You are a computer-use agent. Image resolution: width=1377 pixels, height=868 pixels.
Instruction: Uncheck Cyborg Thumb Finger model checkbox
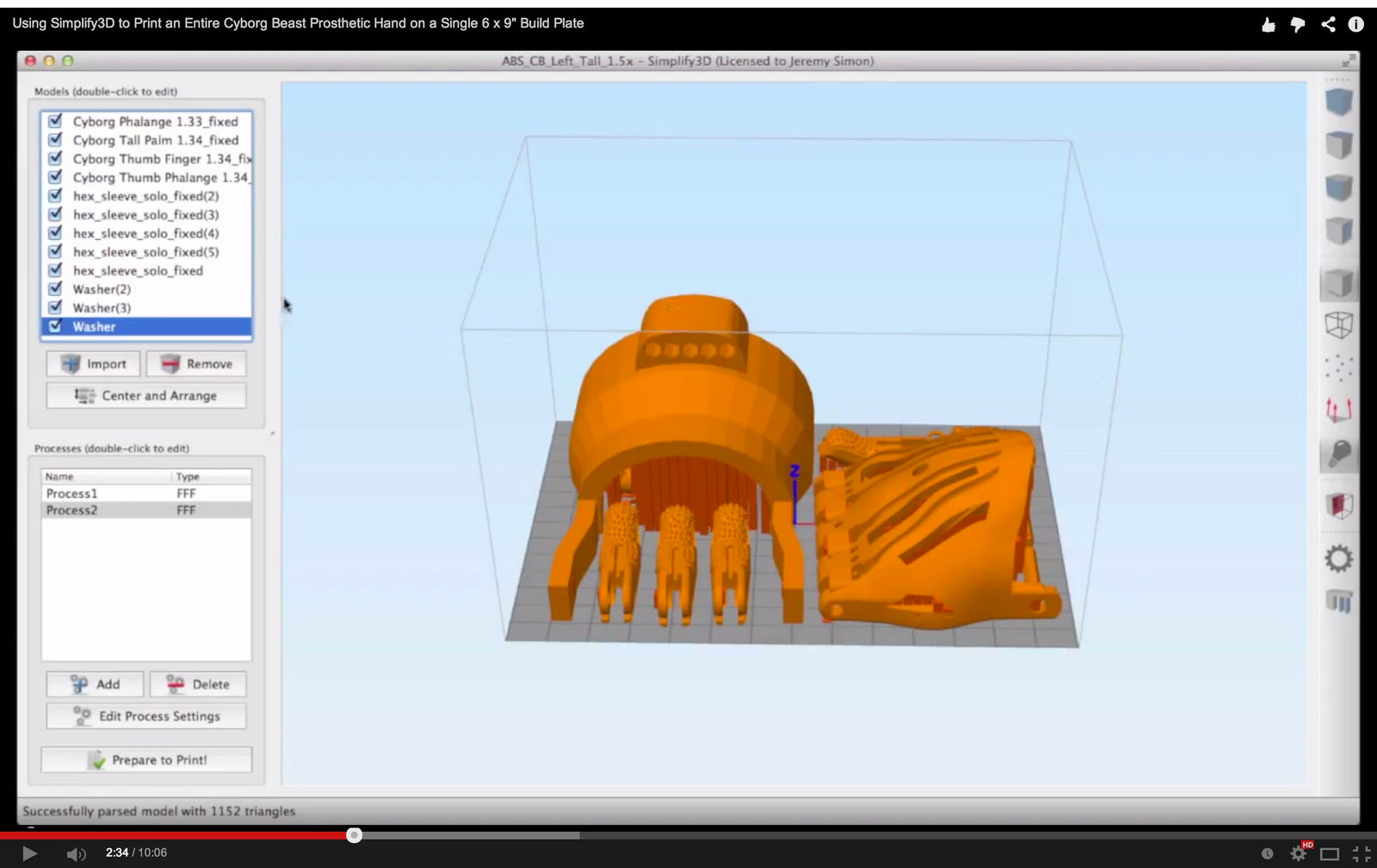coord(56,158)
